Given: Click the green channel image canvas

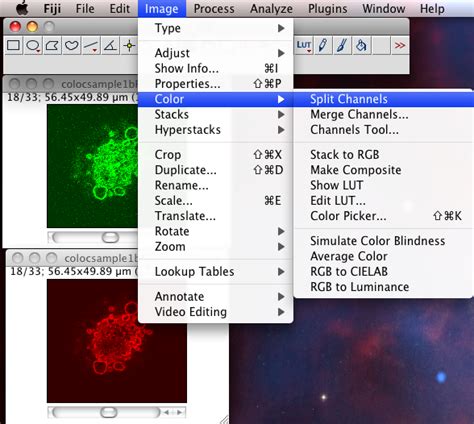Looking at the screenshot, I should pyautogui.click(x=92, y=166).
